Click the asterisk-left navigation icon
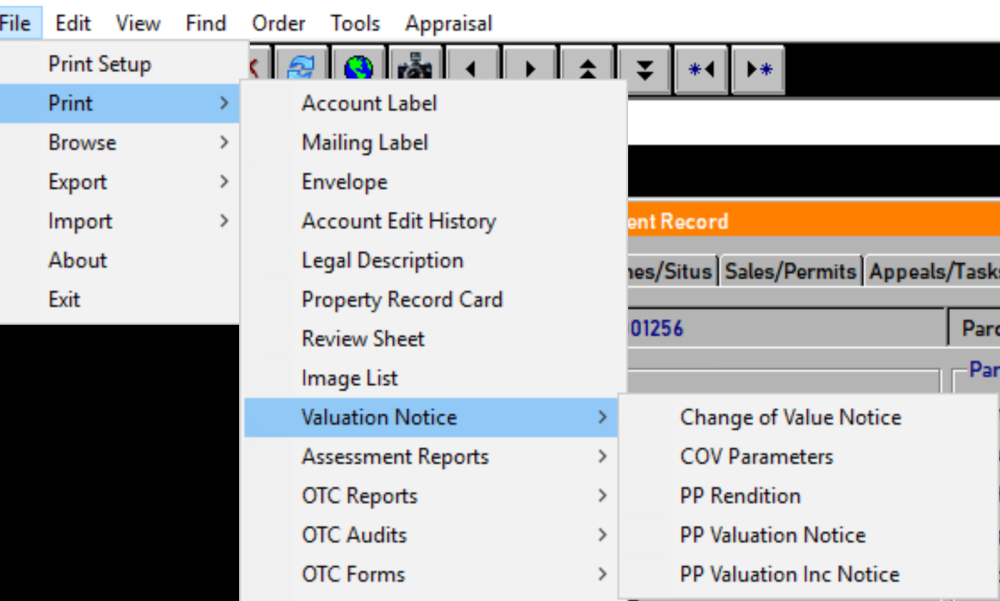The image size is (1000, 601). pyautogui.click(x=700, y=68)
